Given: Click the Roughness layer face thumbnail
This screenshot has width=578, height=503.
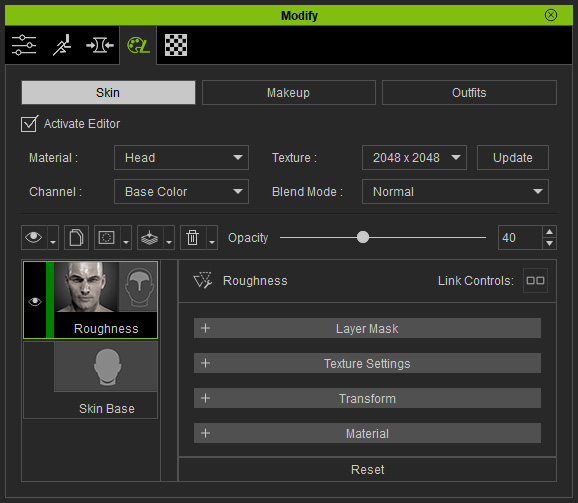Looking at the screenshot, I should 86,287.
